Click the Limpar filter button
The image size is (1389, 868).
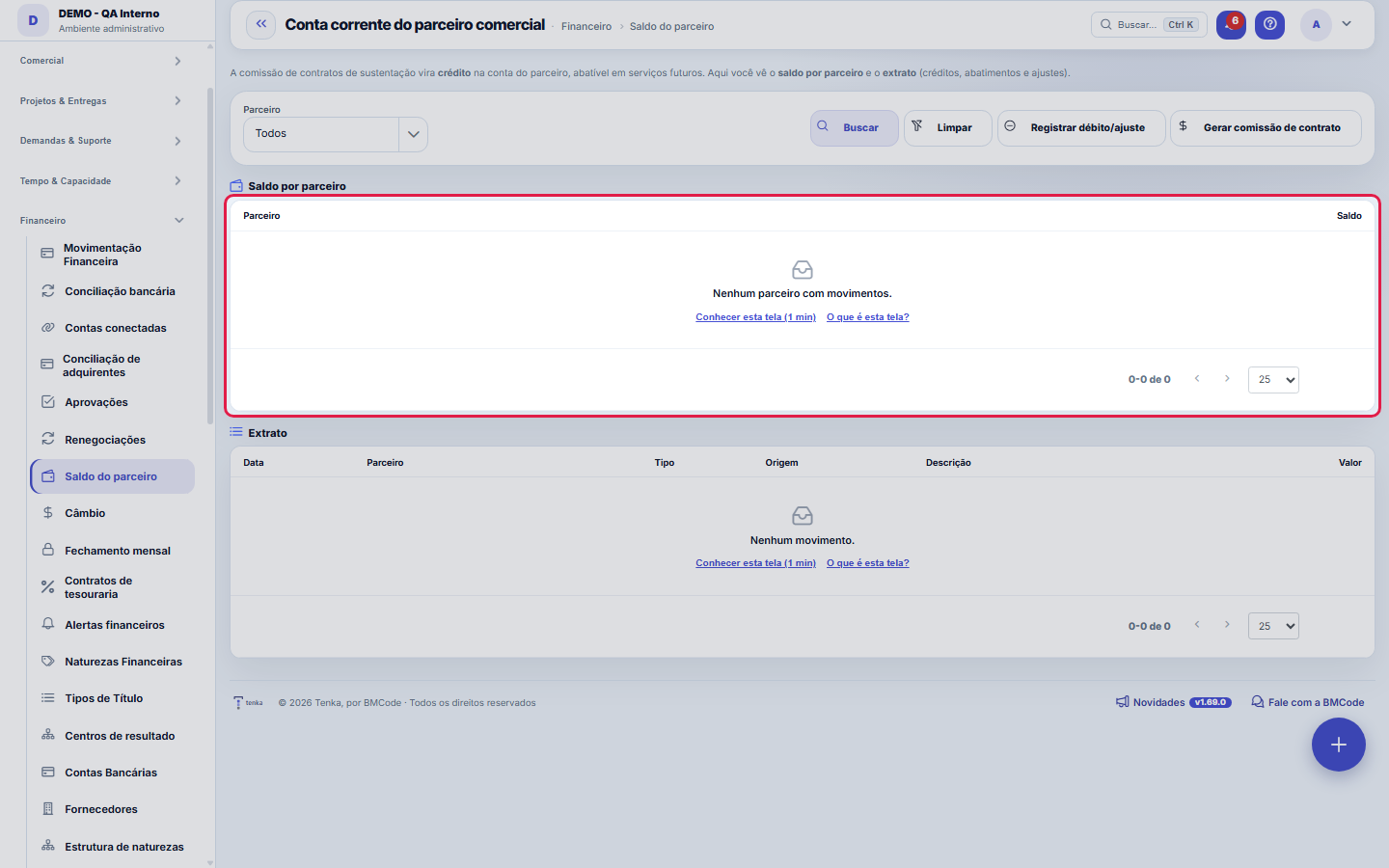coord(947,128)
